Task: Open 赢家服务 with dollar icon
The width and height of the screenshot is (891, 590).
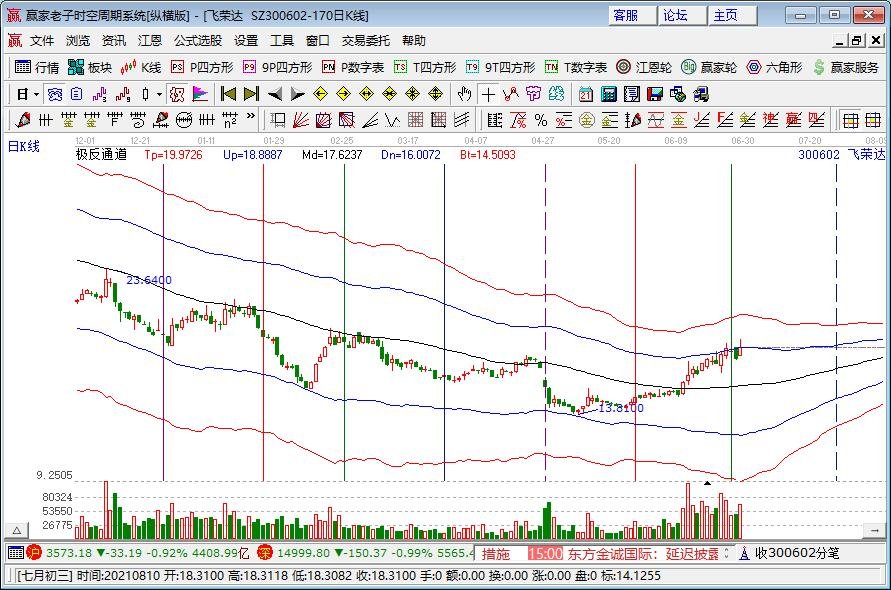Action: pos(846,68)
